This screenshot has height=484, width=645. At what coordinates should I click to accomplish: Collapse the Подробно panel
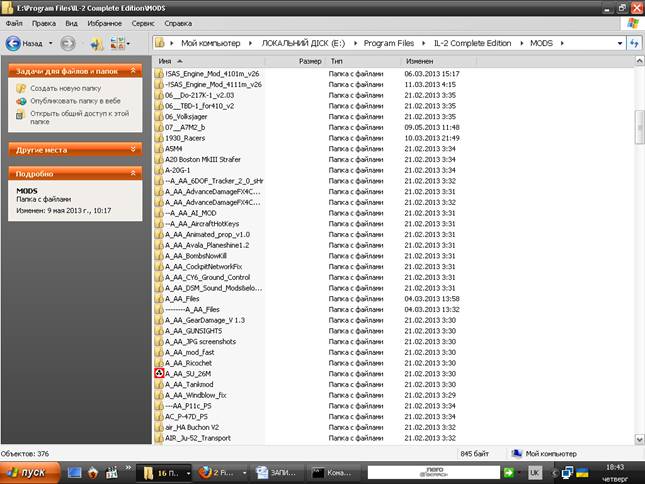click(x=133, y=174)
